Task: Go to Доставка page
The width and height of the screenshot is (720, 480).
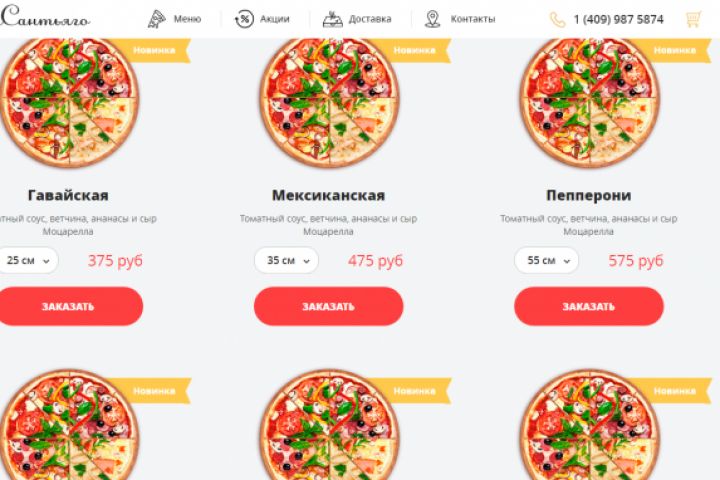Action: (x=370, y=19)
